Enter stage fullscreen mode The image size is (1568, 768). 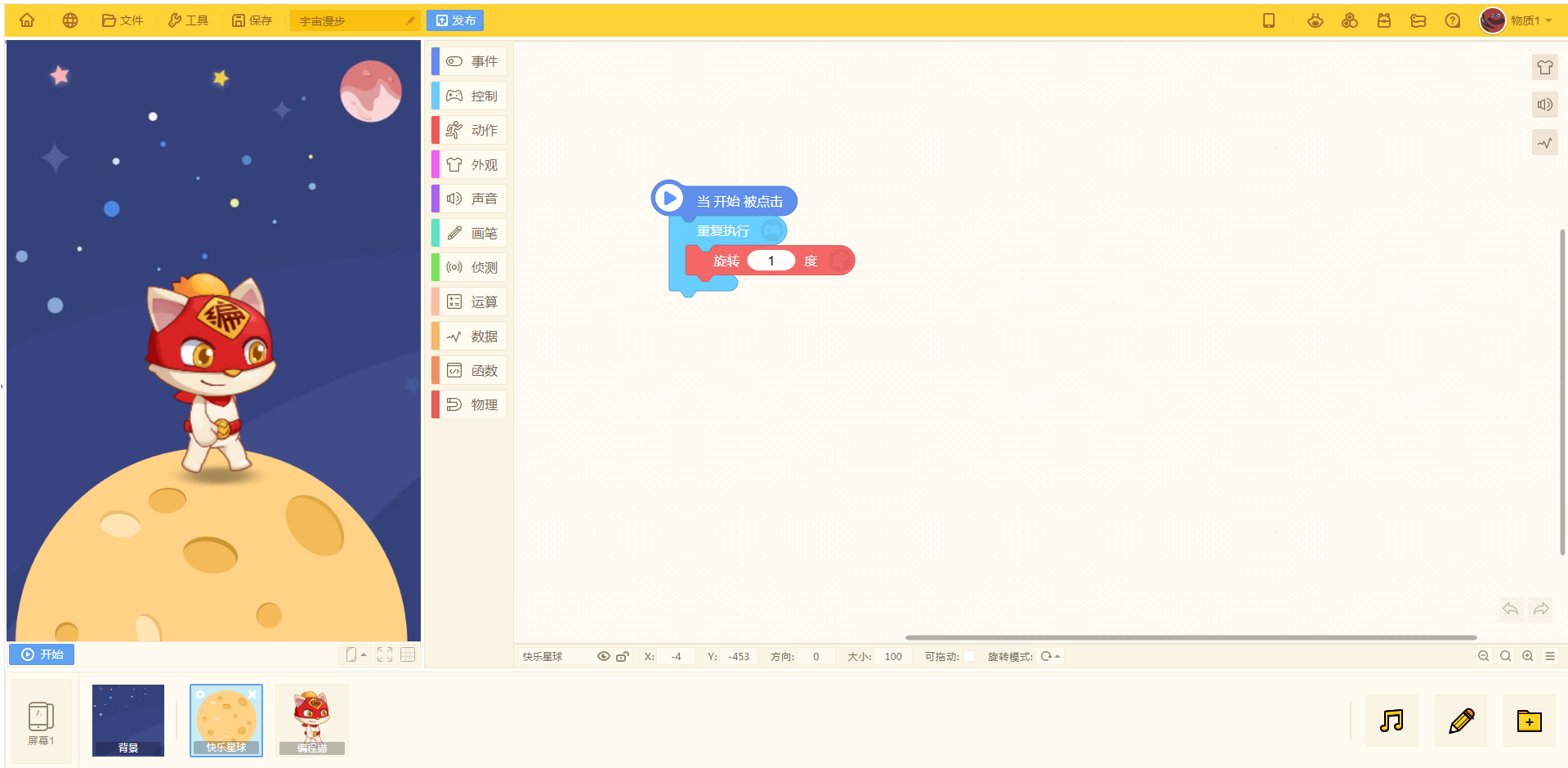click(385, 654)
